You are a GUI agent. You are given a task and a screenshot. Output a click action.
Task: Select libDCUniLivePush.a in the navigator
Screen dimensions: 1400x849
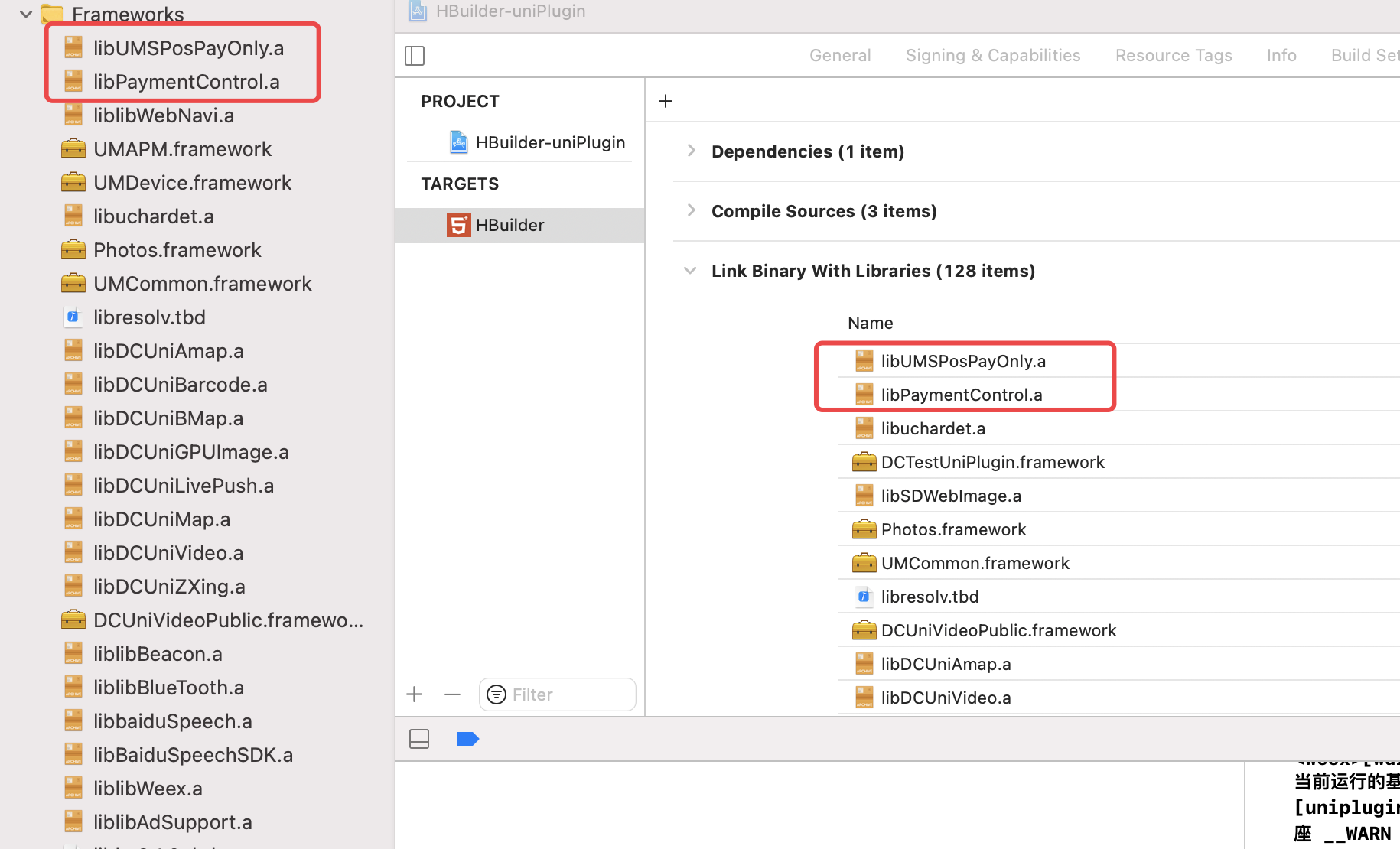click(x=184, y=485)
